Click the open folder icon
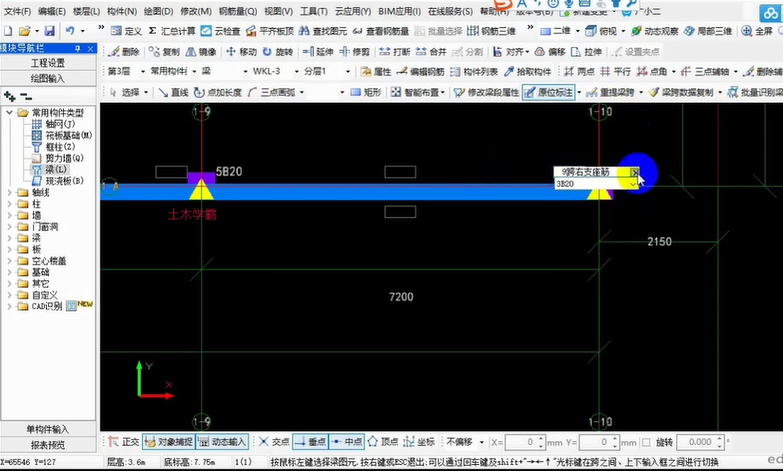 24,31
